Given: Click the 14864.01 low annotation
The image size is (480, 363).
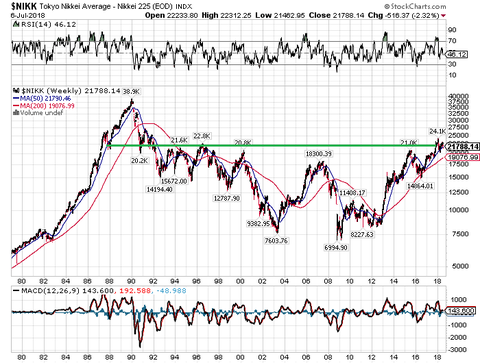Looking at the screenshot, I should pos(420,186).
